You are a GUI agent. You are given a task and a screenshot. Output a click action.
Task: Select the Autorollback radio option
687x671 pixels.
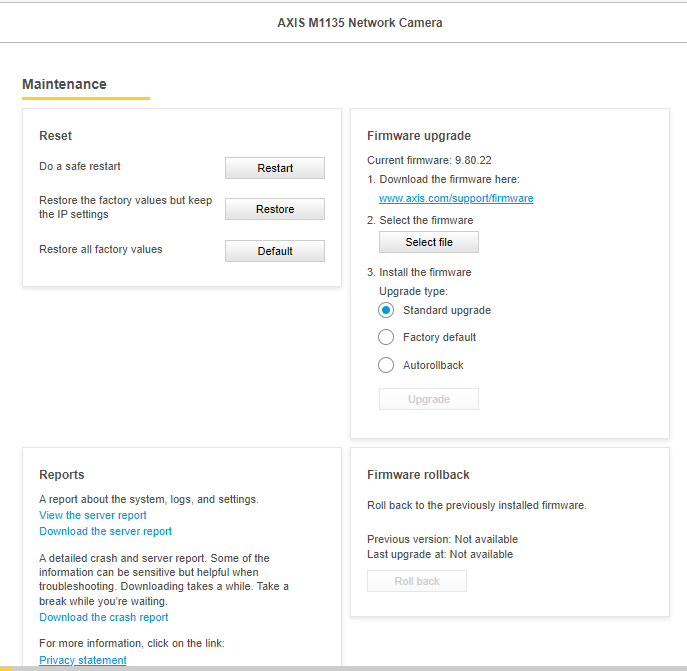coord(386,365)
